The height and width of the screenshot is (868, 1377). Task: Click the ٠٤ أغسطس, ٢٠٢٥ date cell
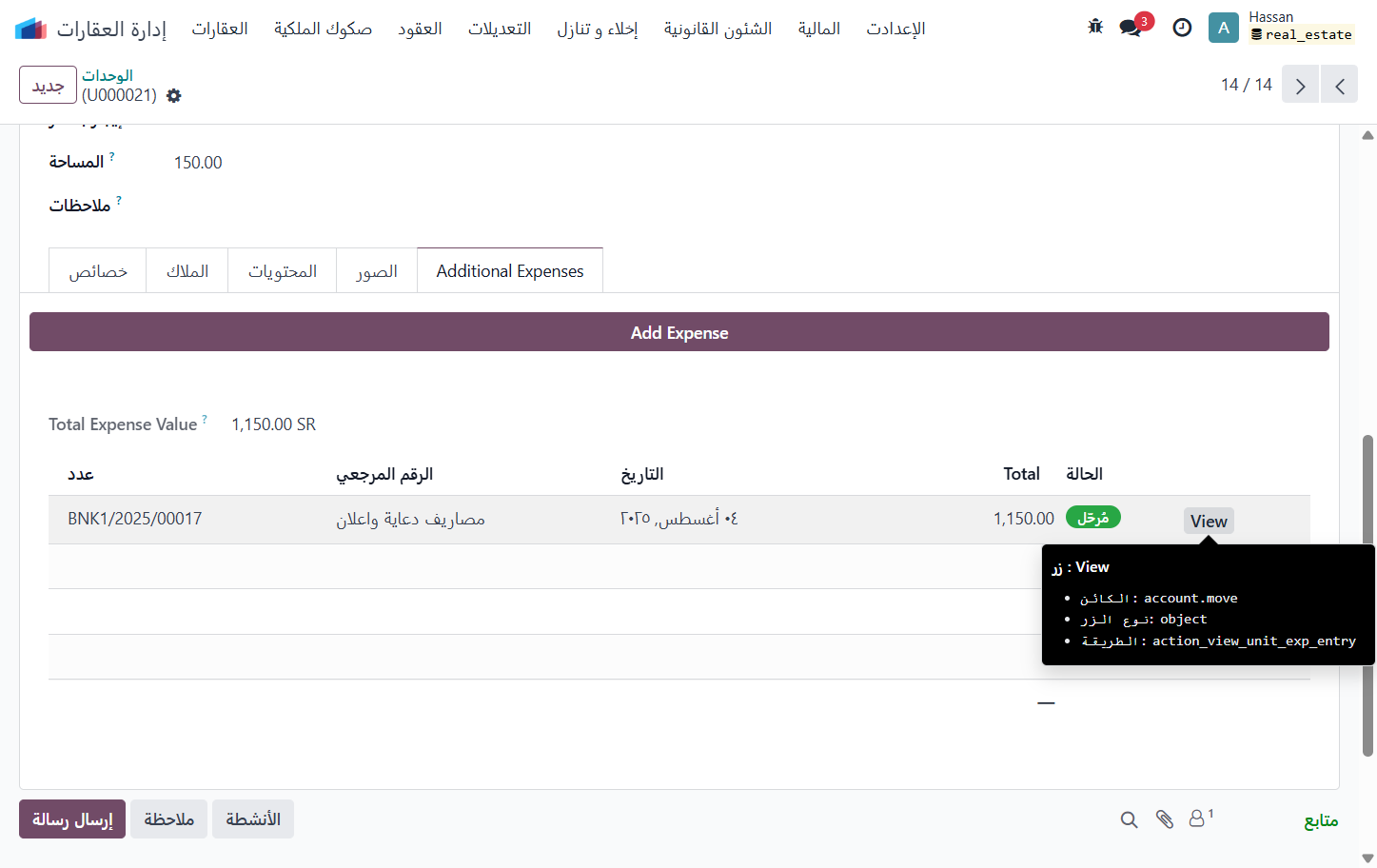[679, 519]
